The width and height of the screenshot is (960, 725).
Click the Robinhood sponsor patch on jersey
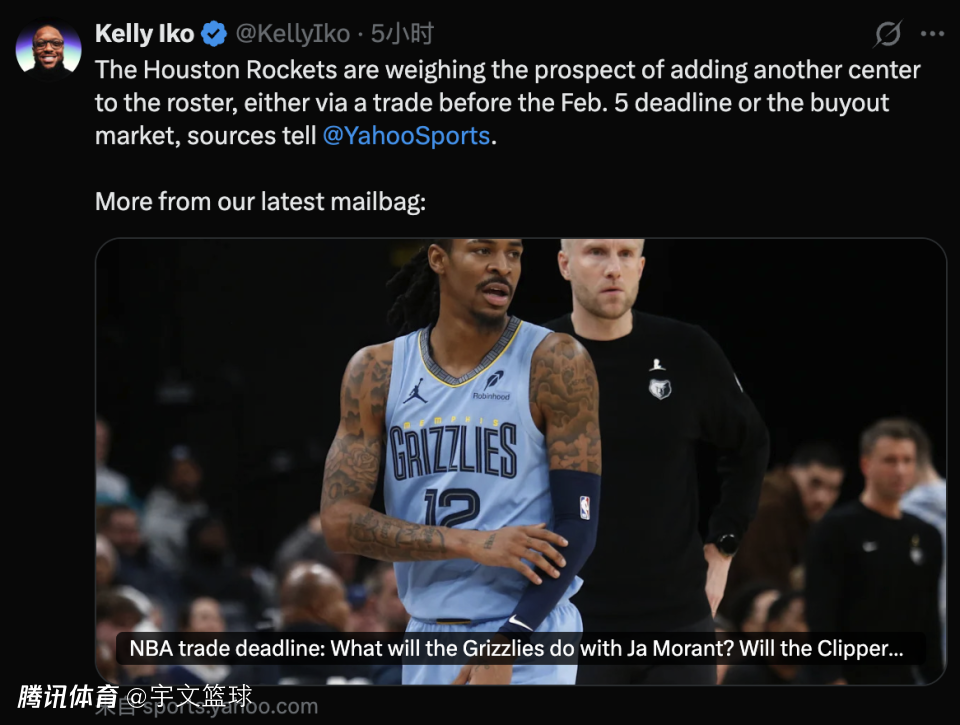(492, 386)
